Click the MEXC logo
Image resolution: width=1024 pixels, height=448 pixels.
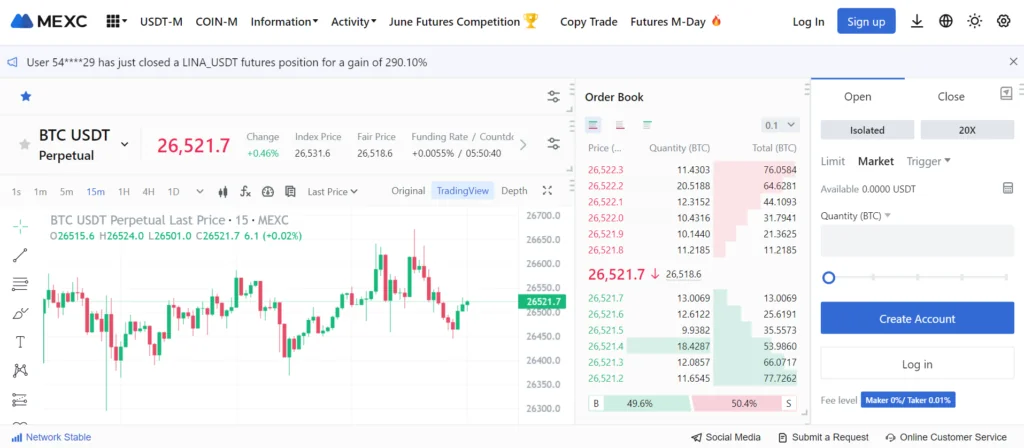pyautogui.click(x=49, y=22)
